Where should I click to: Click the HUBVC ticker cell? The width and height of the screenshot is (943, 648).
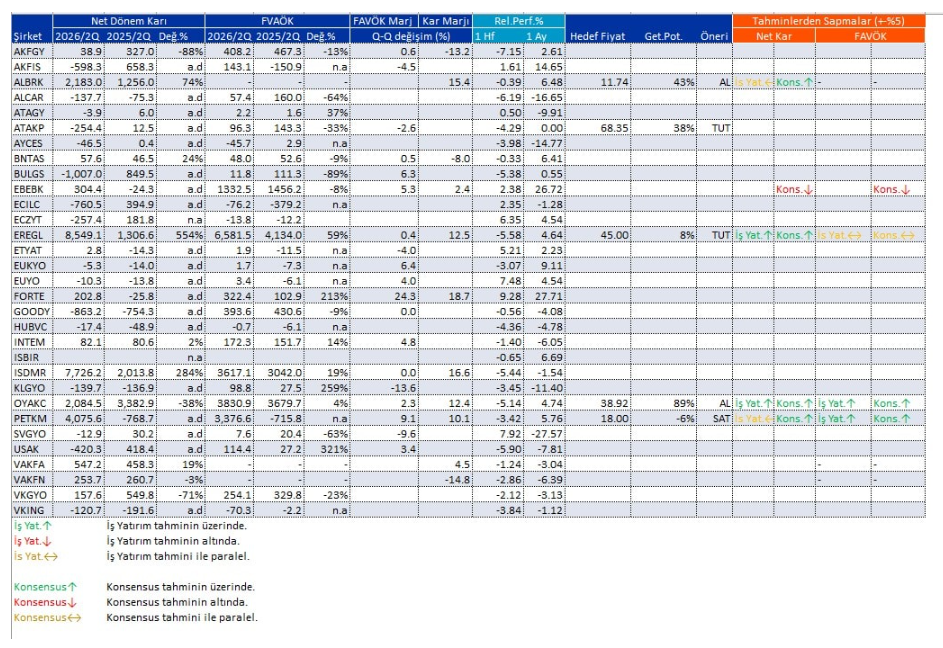pos(32,327)
